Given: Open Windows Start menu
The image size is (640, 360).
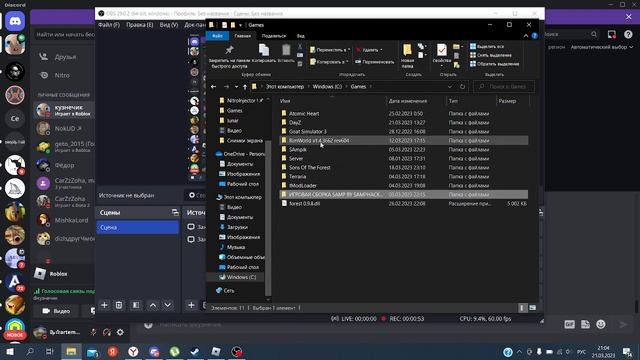Looking at the screenshot, I should coord(9,351).
